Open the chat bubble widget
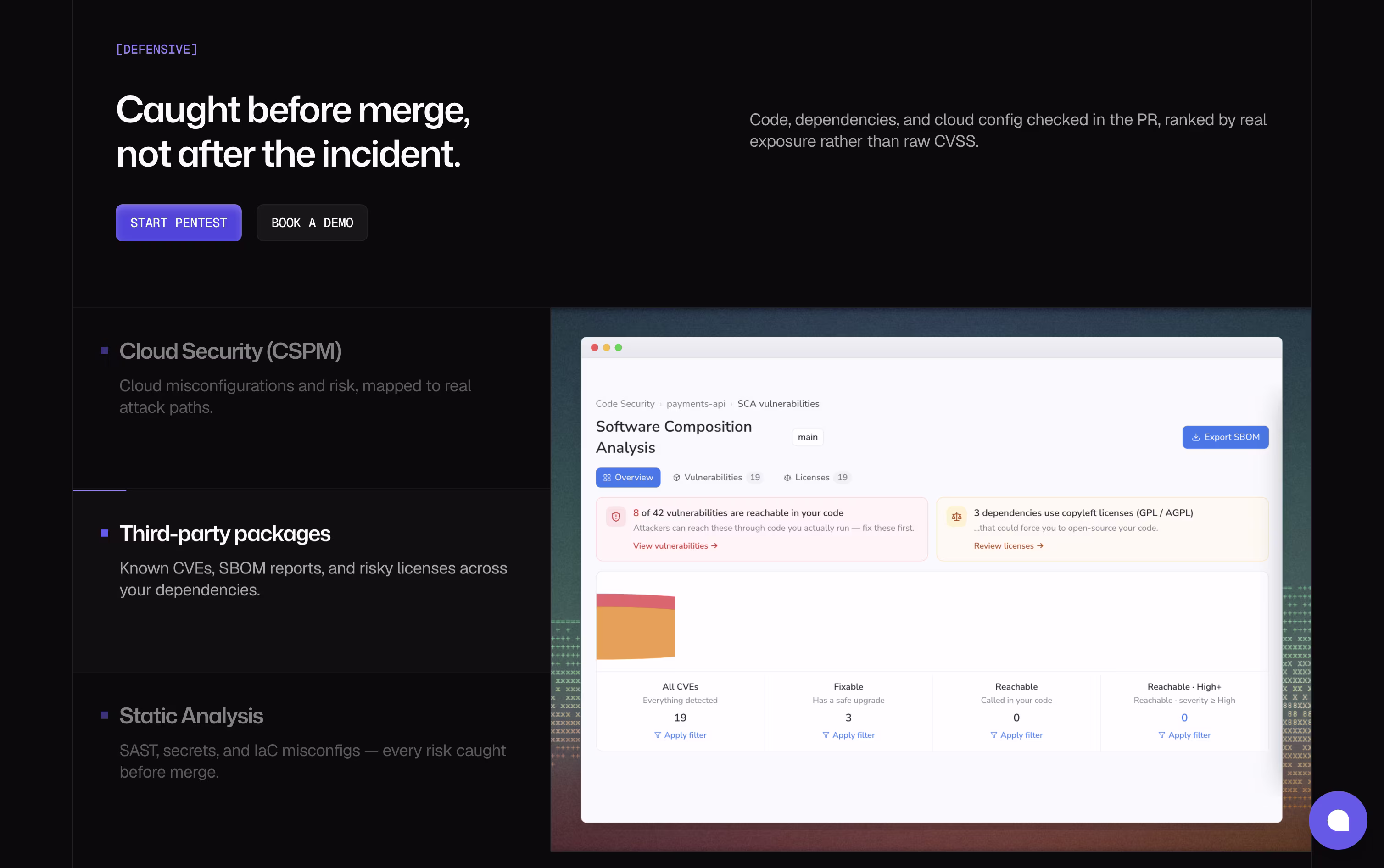 (1338, 820)
